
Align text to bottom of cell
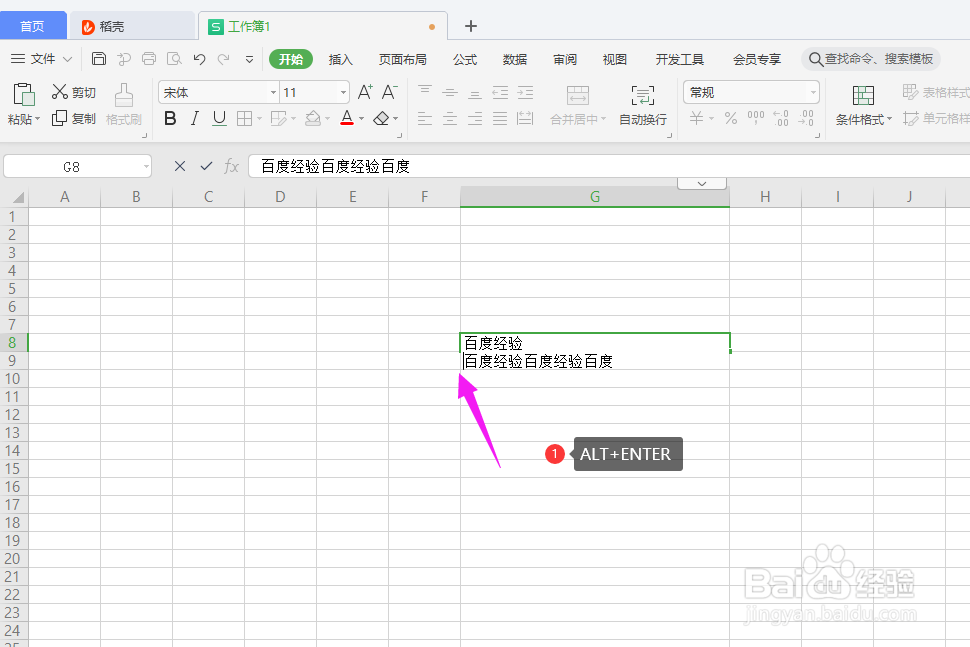click(474, 93)
